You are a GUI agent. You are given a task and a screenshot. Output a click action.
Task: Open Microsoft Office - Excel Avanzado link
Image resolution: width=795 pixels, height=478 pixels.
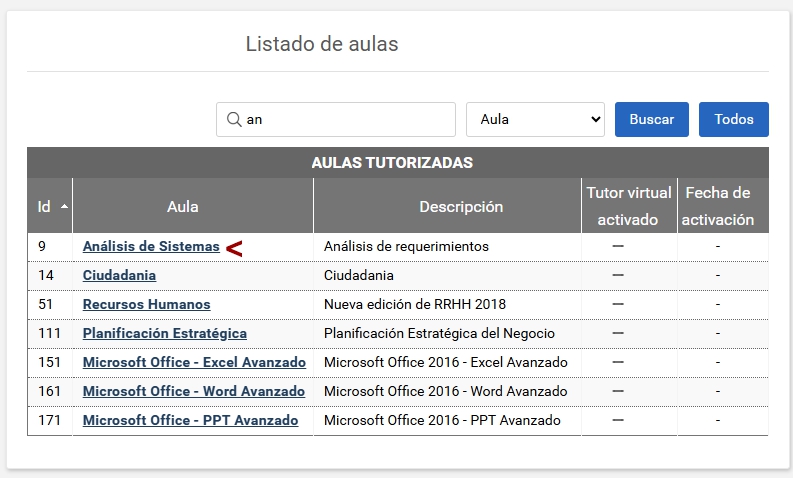pyautogui.click(x=194, y=362)
